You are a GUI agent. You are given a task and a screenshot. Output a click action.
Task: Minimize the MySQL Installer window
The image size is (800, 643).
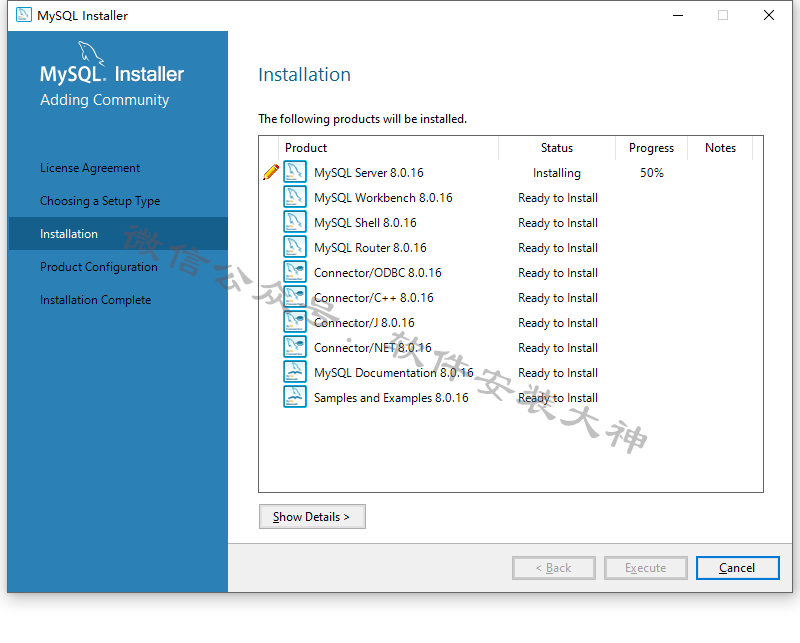coord(678,15)
